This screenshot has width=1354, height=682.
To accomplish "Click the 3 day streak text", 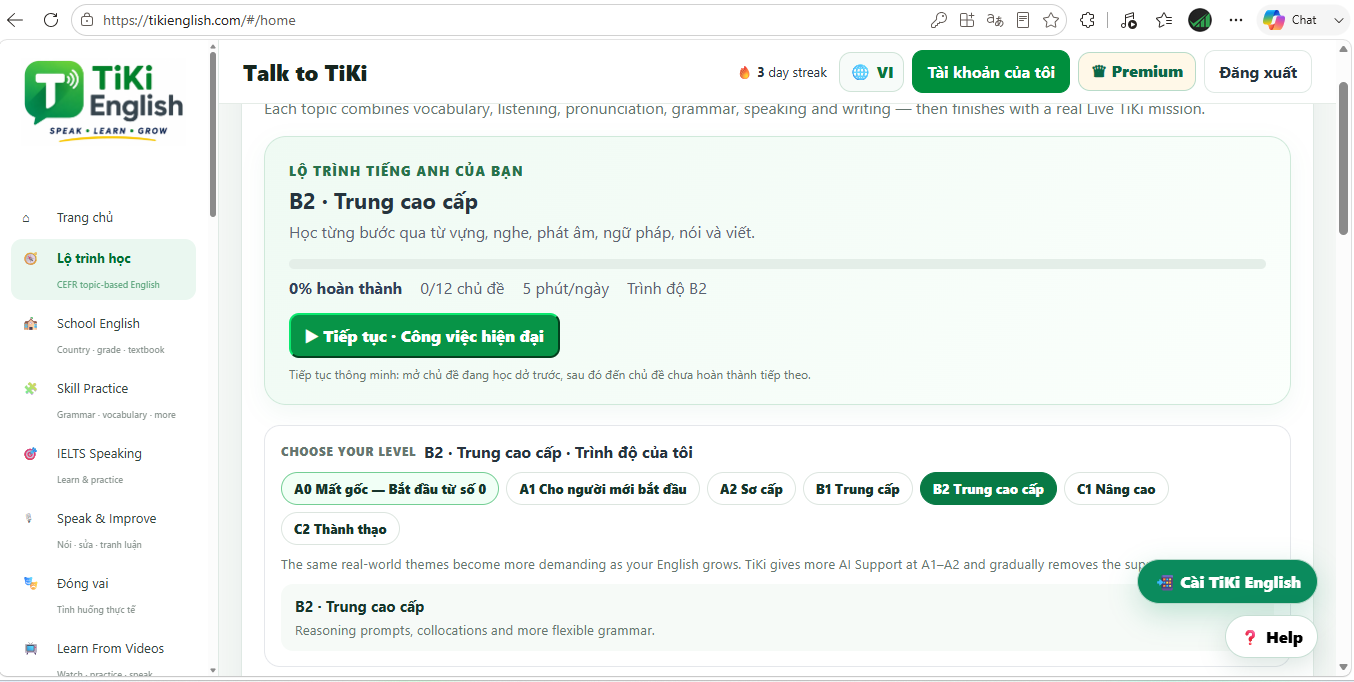I will tap(792, 72).
